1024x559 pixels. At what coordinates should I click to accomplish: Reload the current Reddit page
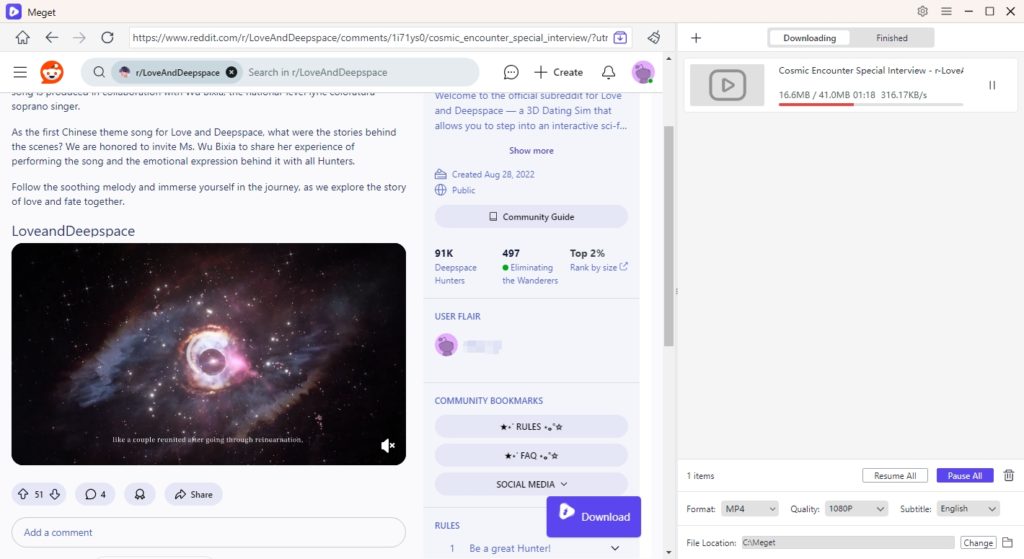(107, 38)
